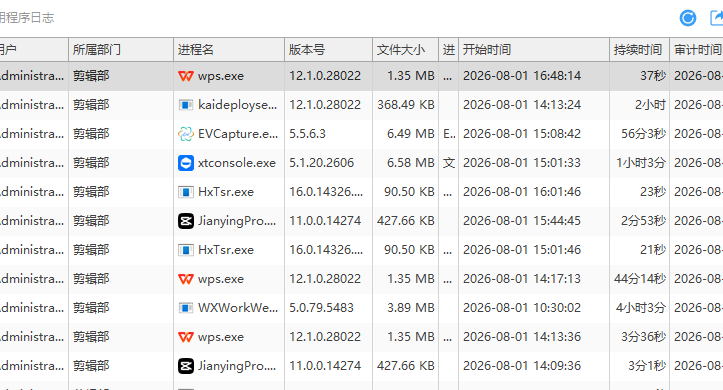Click the blue refresh icon
This screenshot has width=723, height=390.
coord(687,18)
